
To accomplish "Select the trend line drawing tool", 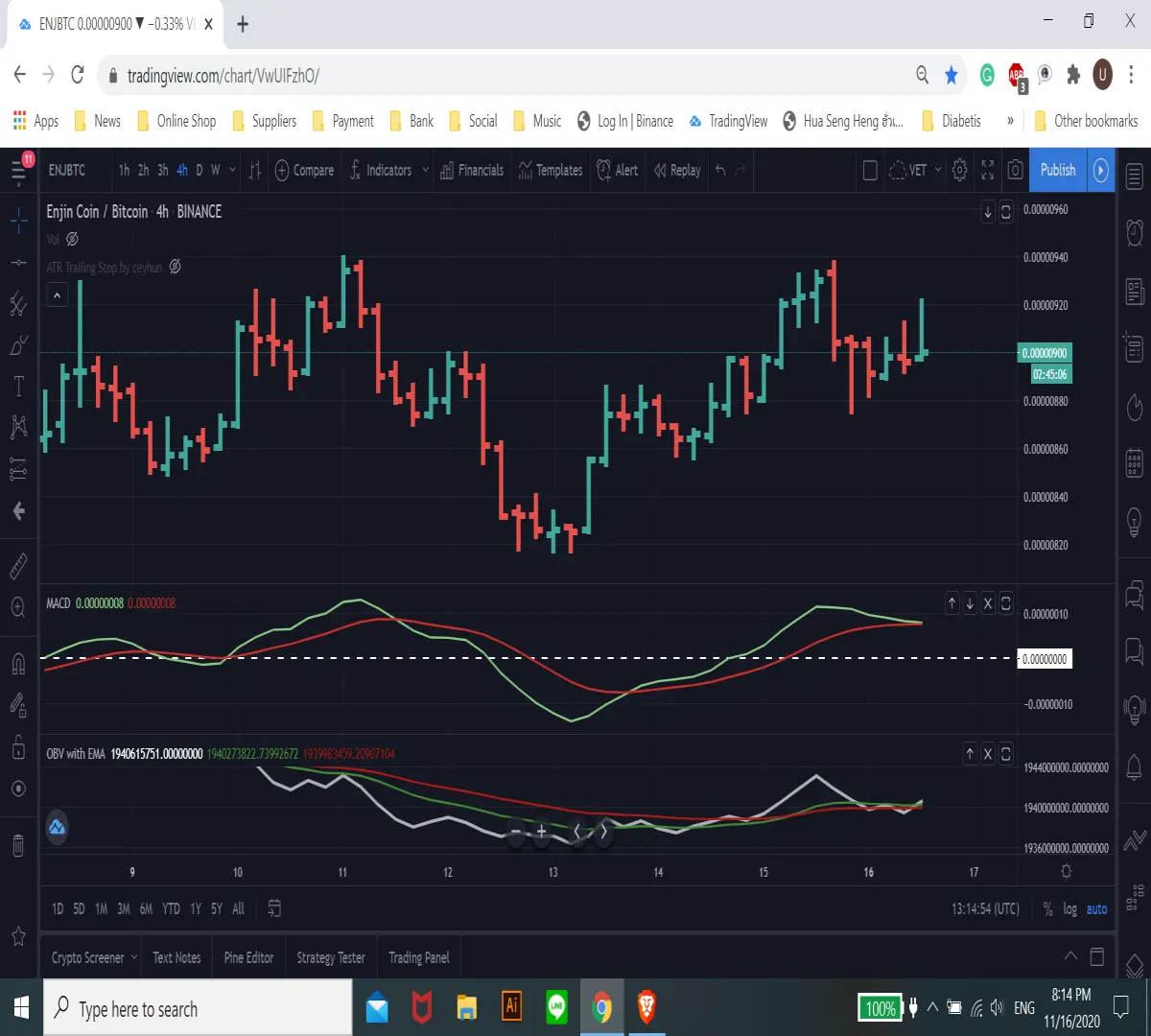I will pyautogui.click(x=18, y=263).
